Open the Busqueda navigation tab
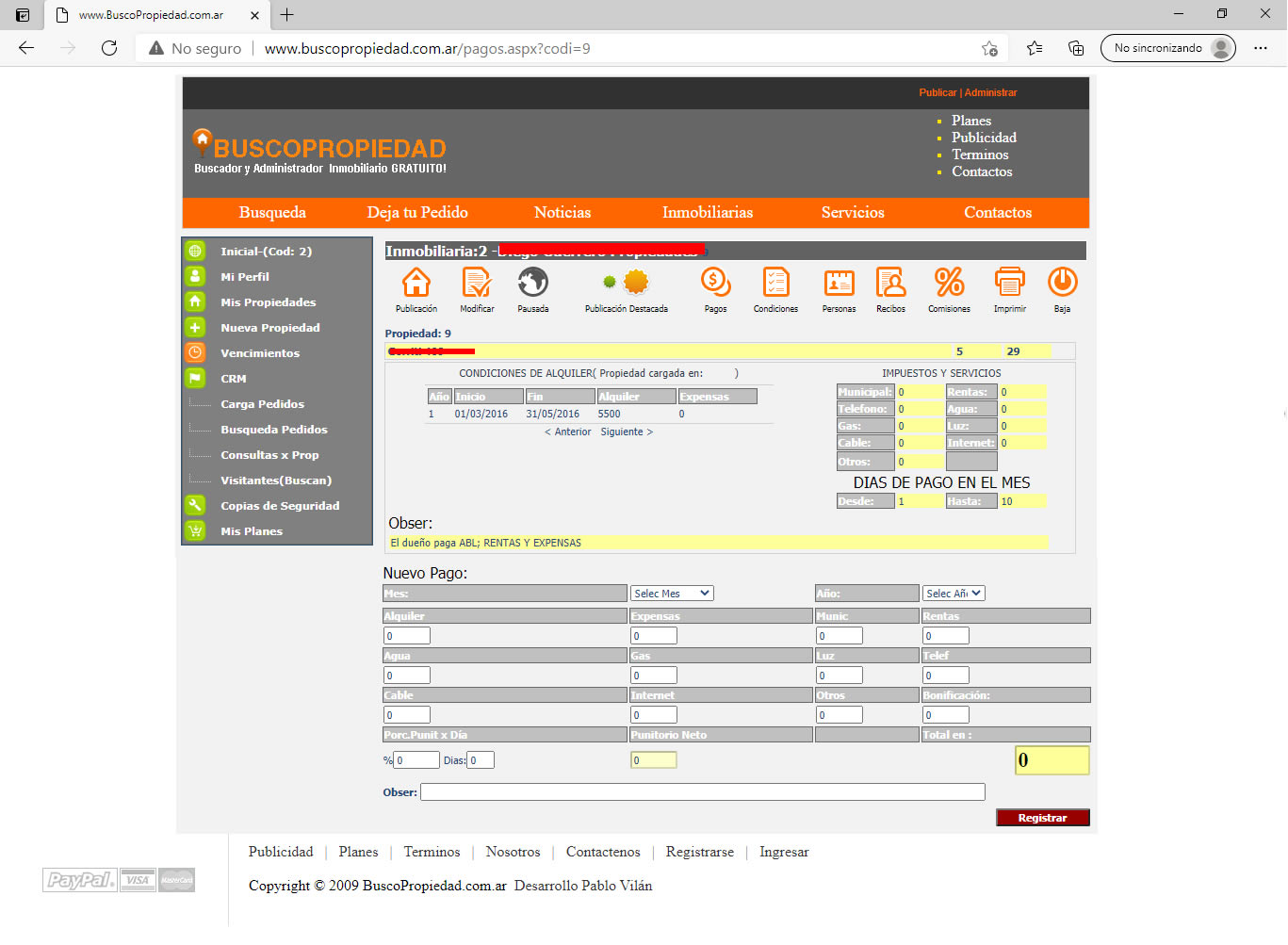 (x=272, y=213)
